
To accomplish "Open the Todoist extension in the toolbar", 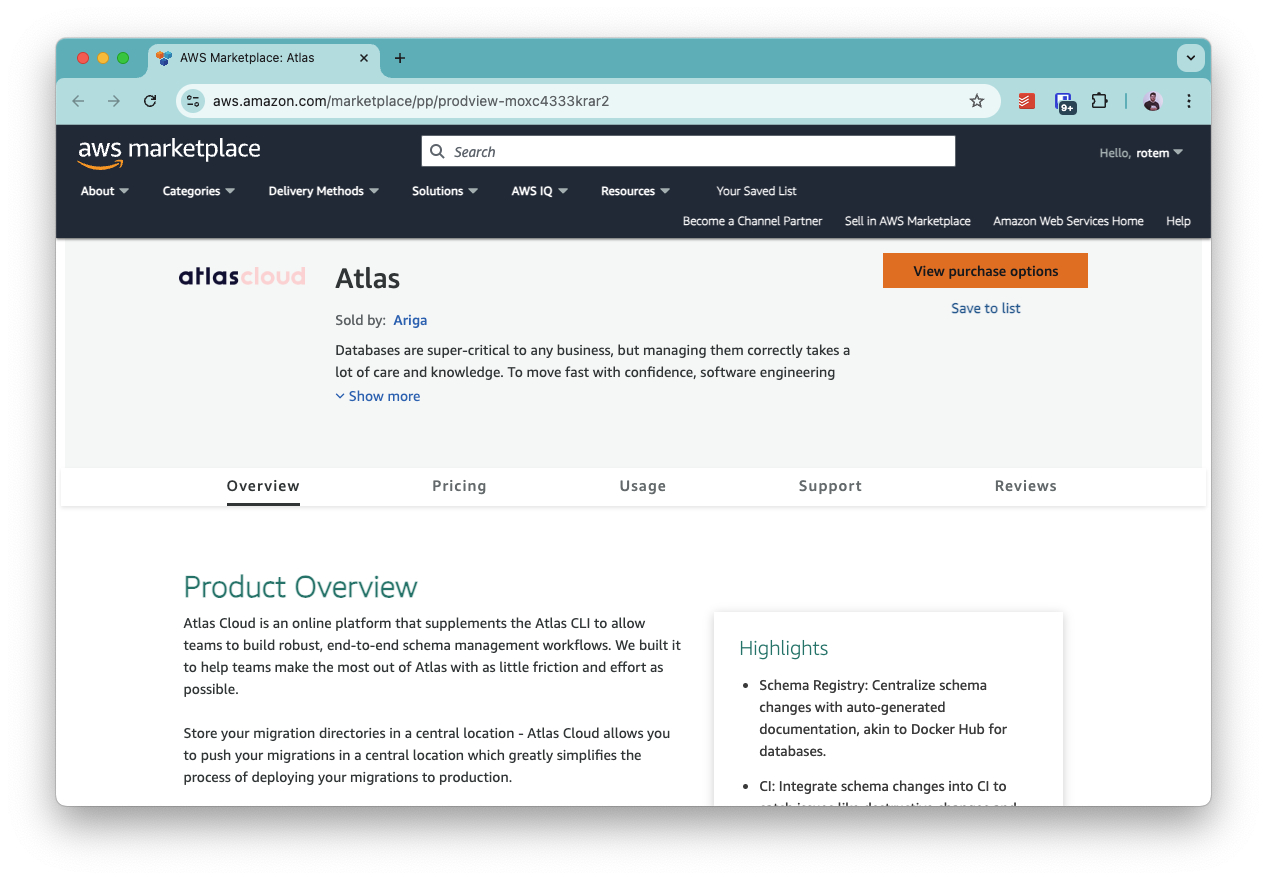I will tap(1026, 101).
